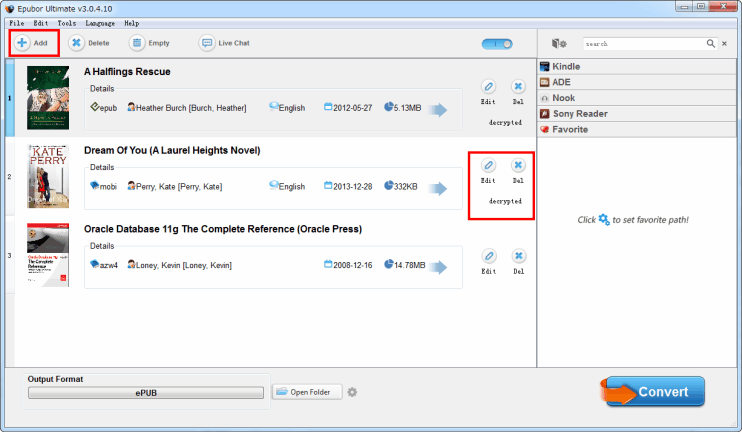Click the 2013-12-28 date

point(353,186)
